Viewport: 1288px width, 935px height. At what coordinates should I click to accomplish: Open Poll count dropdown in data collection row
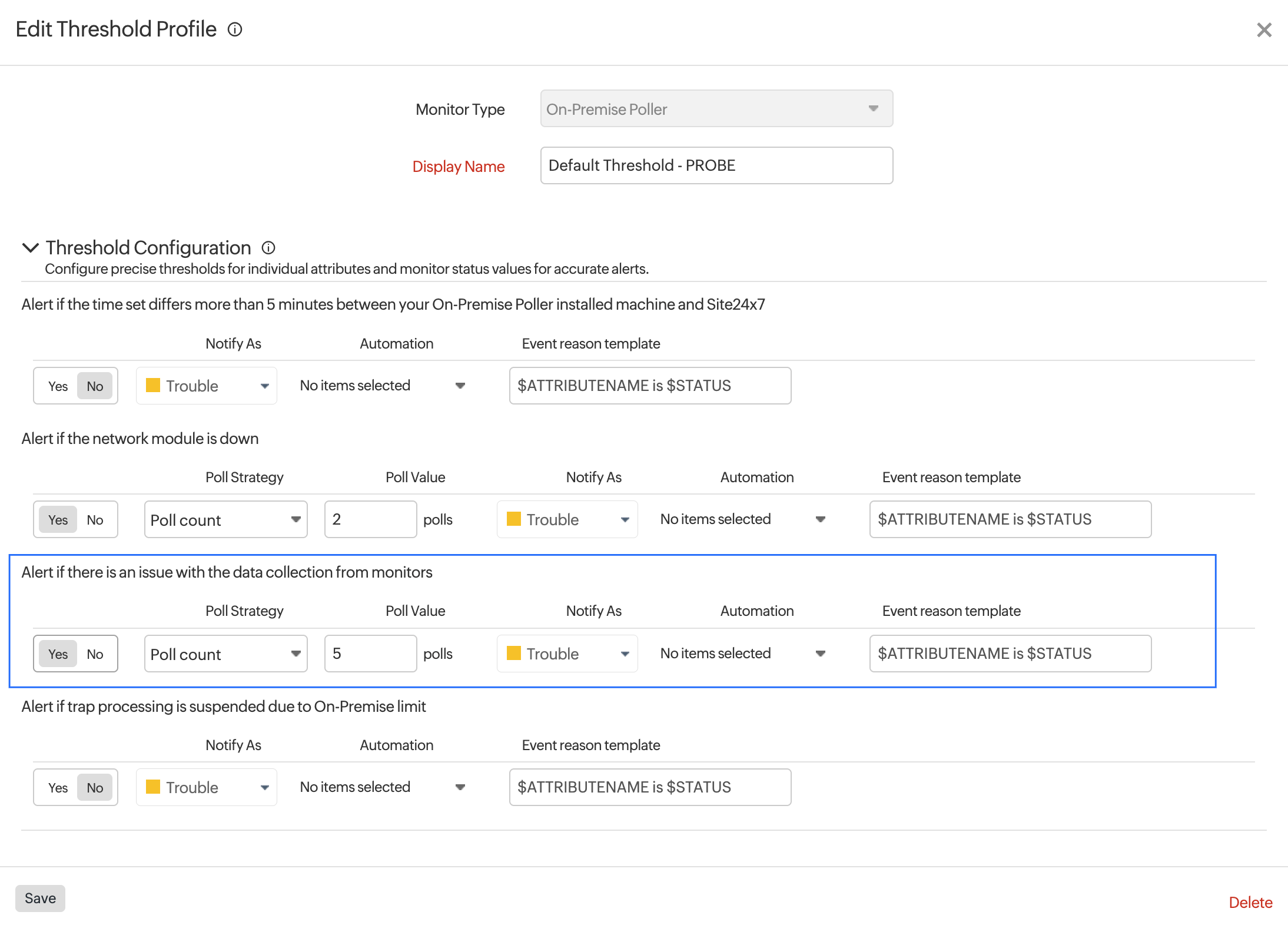coord(225,654)
